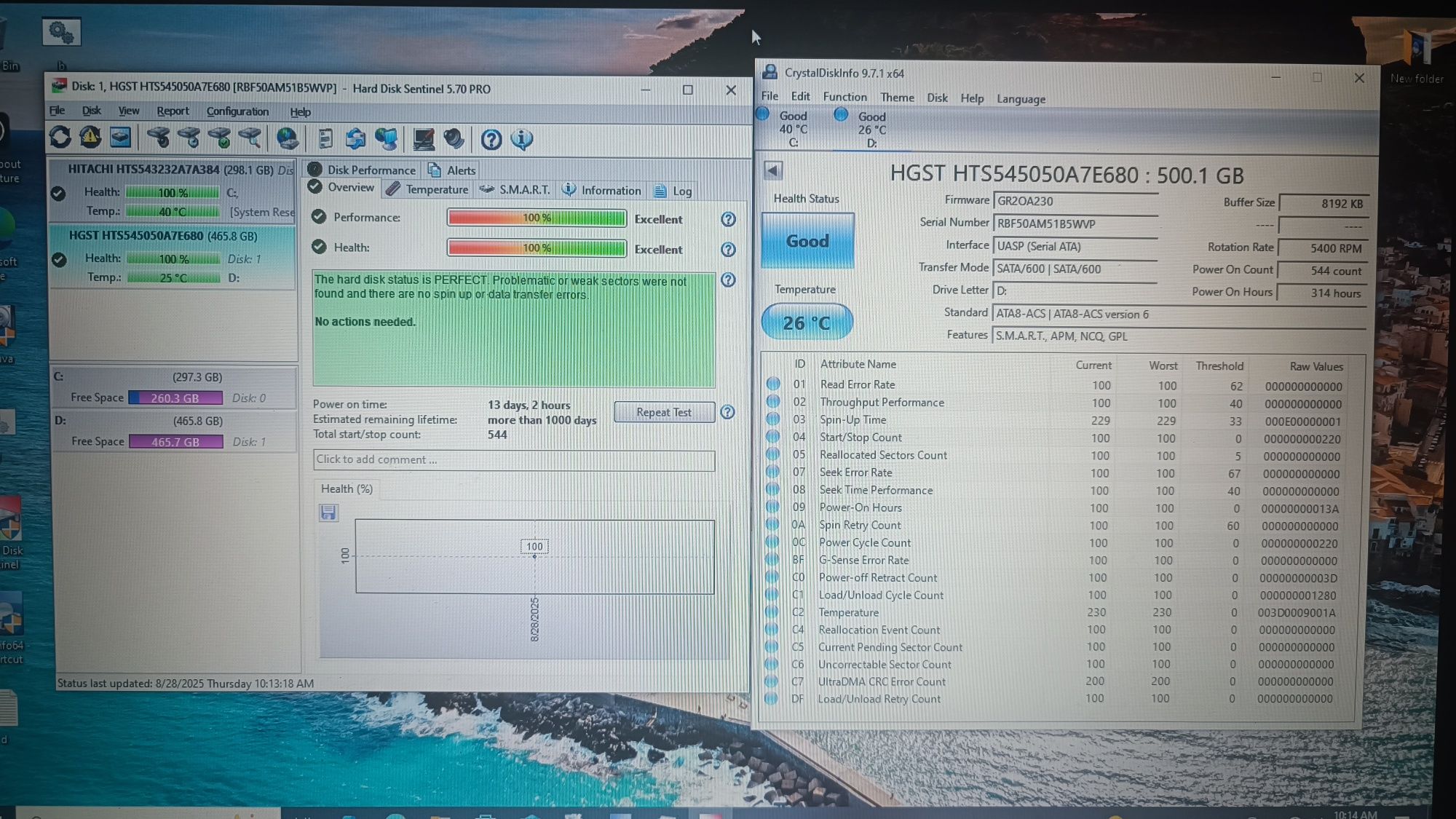Click the Good health status button
1456x819 pixels.
(807, 241)
